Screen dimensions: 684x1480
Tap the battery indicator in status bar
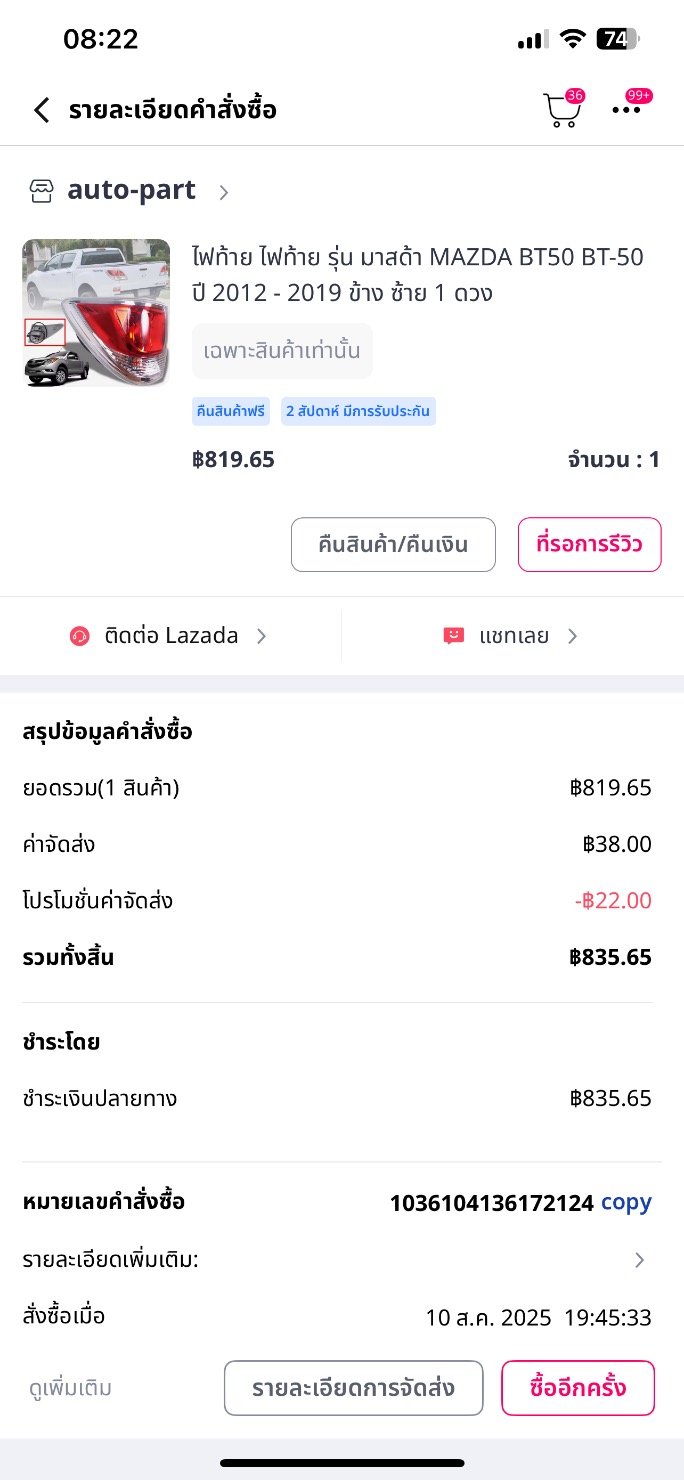pos(617,39)
